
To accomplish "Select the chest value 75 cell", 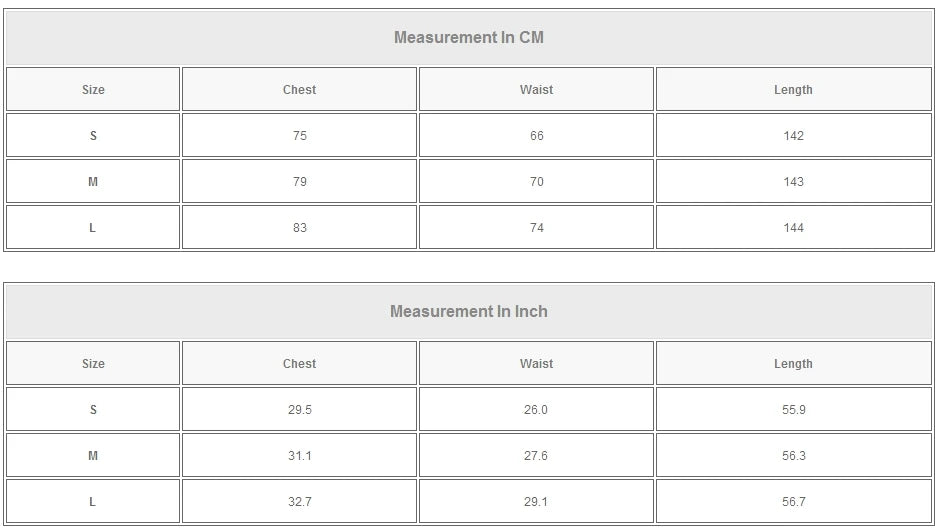I will tap(299, 136).
